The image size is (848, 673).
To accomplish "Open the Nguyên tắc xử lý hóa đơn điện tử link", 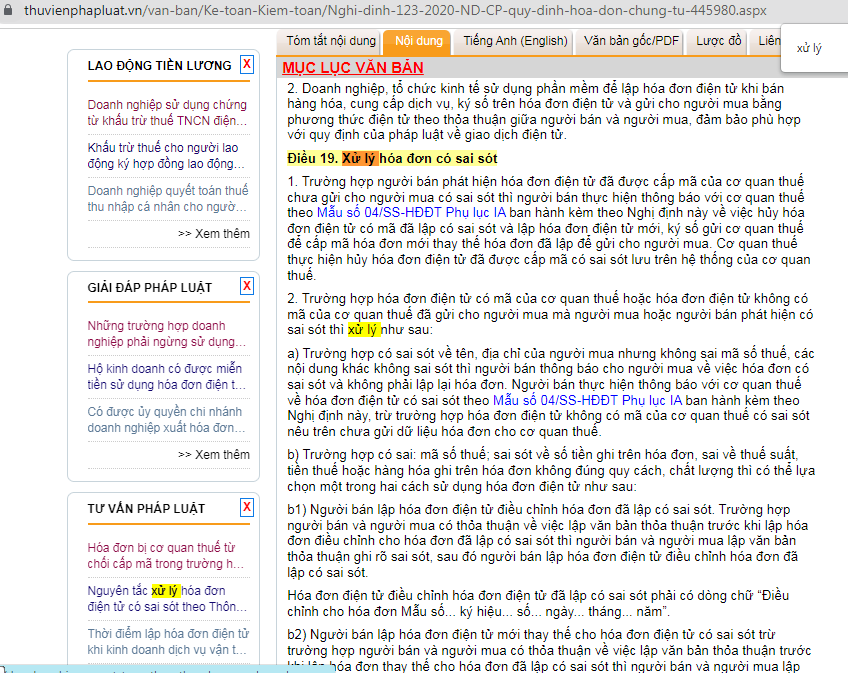I will [x=167, y=598].
